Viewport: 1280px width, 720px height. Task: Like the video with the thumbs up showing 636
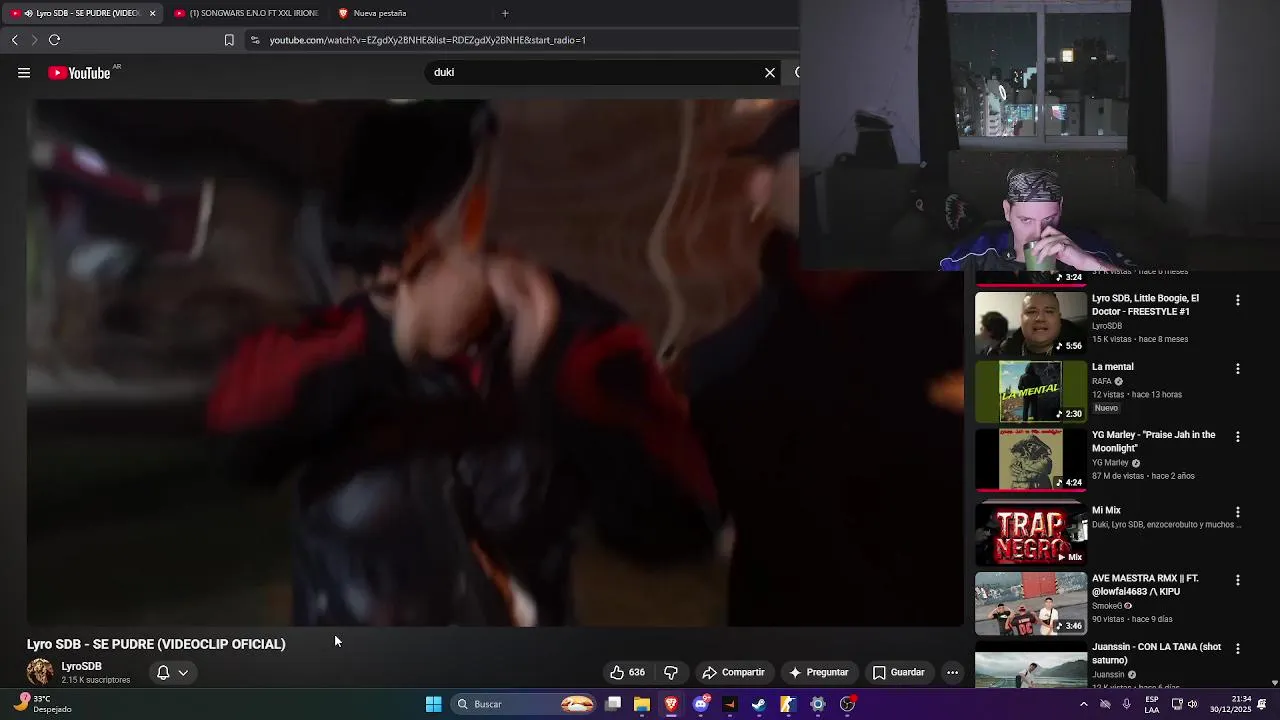628,672
